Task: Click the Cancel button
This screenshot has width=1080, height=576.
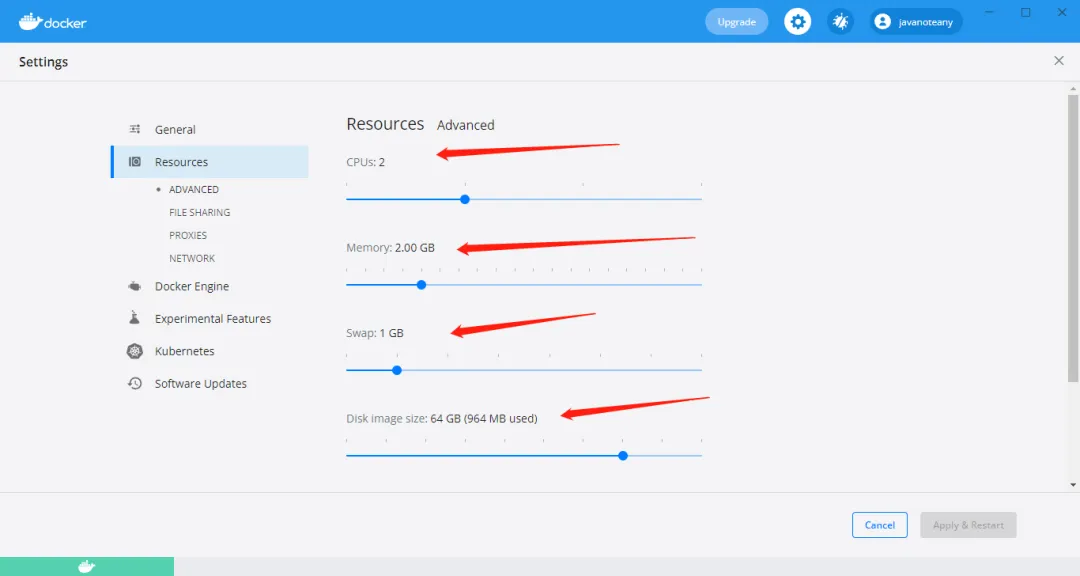Action: pos(880,525)
